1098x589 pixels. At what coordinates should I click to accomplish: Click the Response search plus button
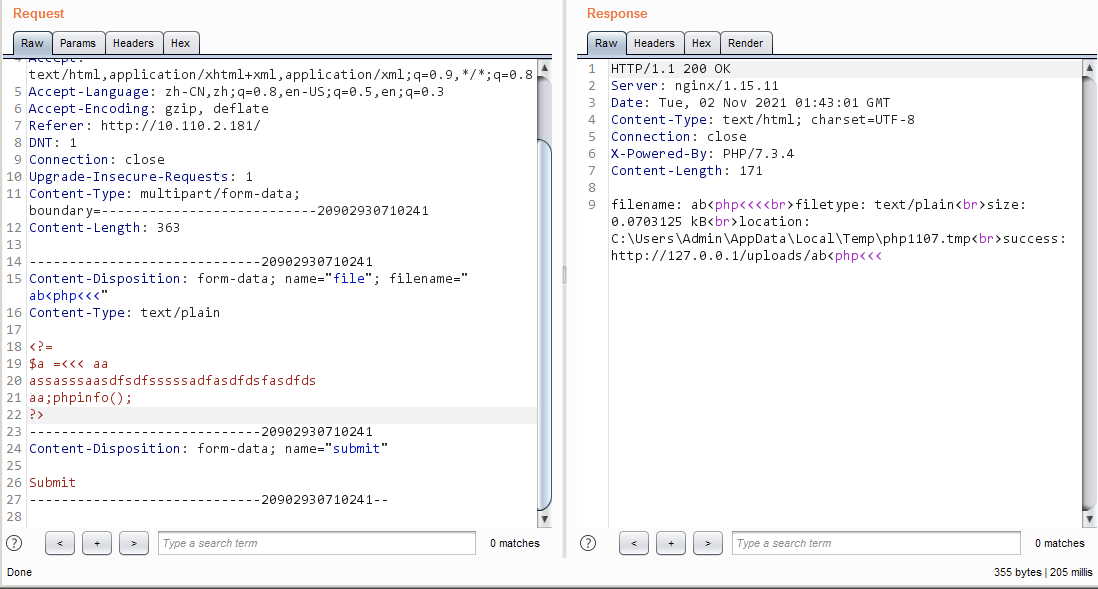coord(671,543)
